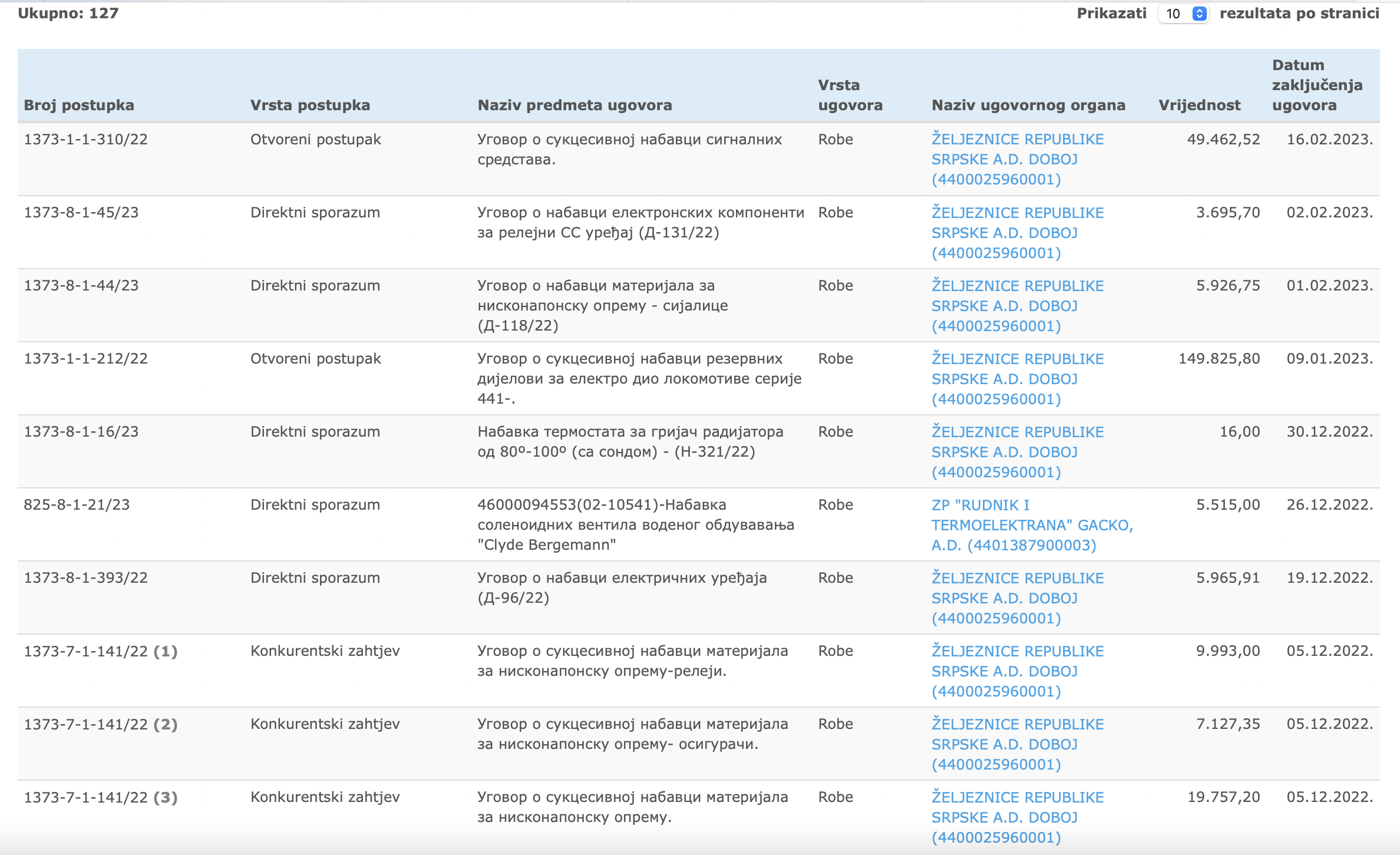Click the value 7.127,35

click(x=1228, y=724)
